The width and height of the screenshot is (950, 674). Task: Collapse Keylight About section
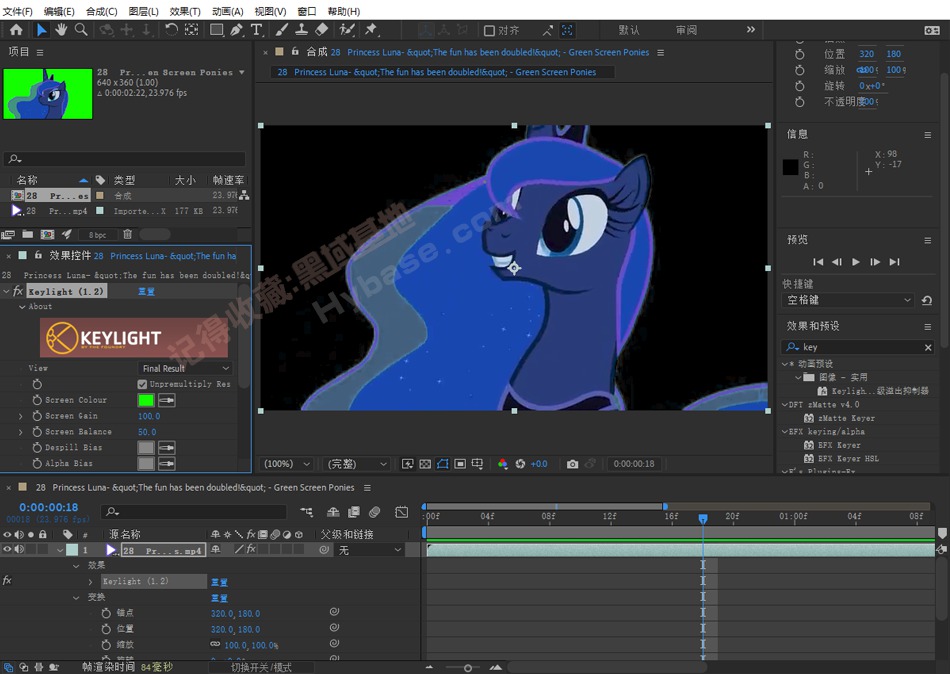[x=22, y=307]
